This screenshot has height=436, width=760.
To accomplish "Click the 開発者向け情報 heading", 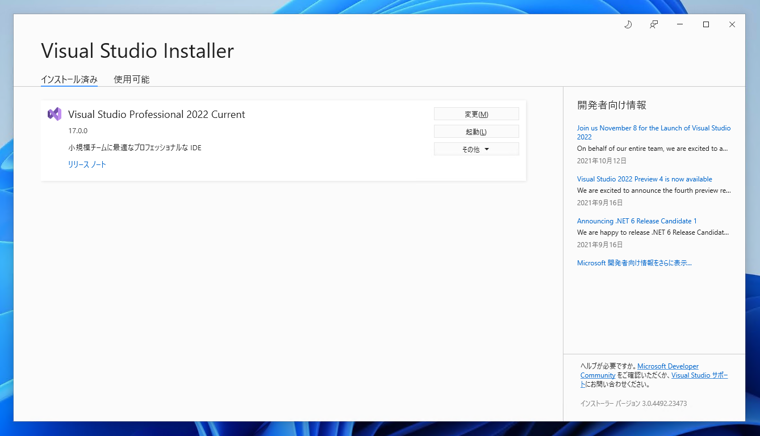I will point(612,105).
